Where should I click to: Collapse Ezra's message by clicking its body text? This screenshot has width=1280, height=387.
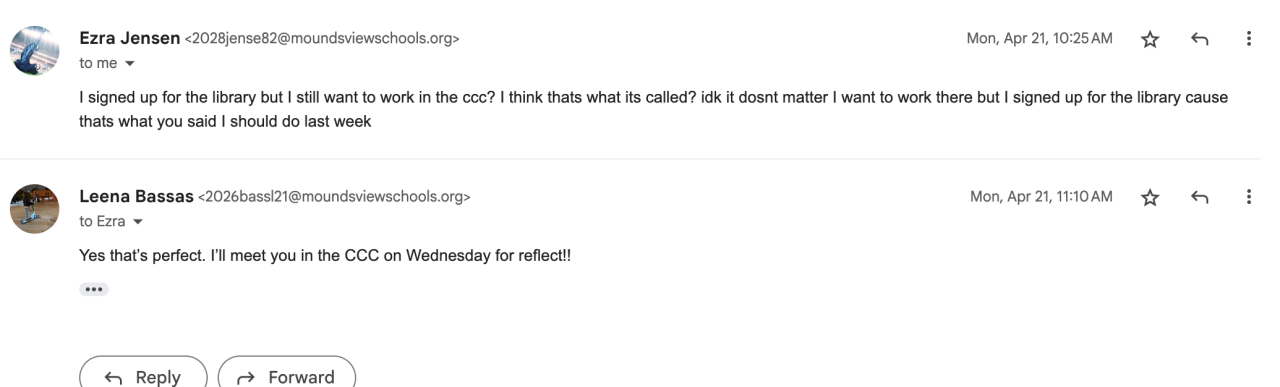point(653,109)
